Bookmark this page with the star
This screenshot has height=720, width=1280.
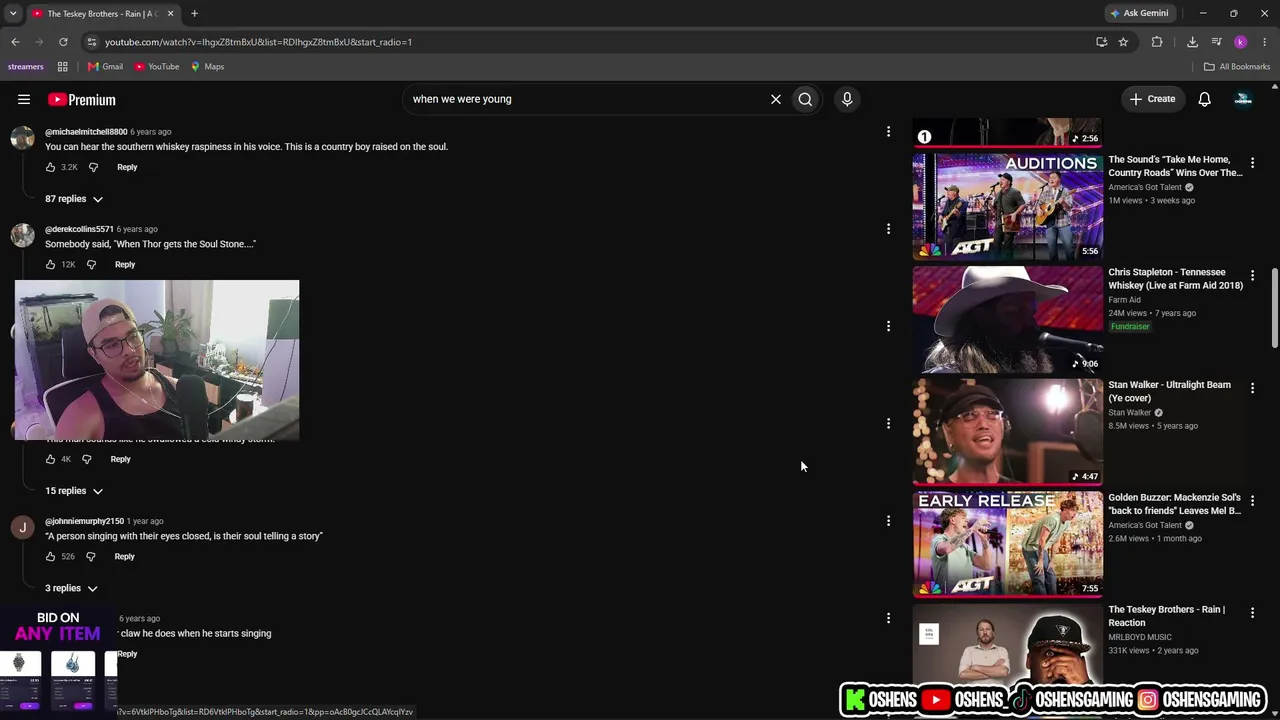[x=1123, y=42]
